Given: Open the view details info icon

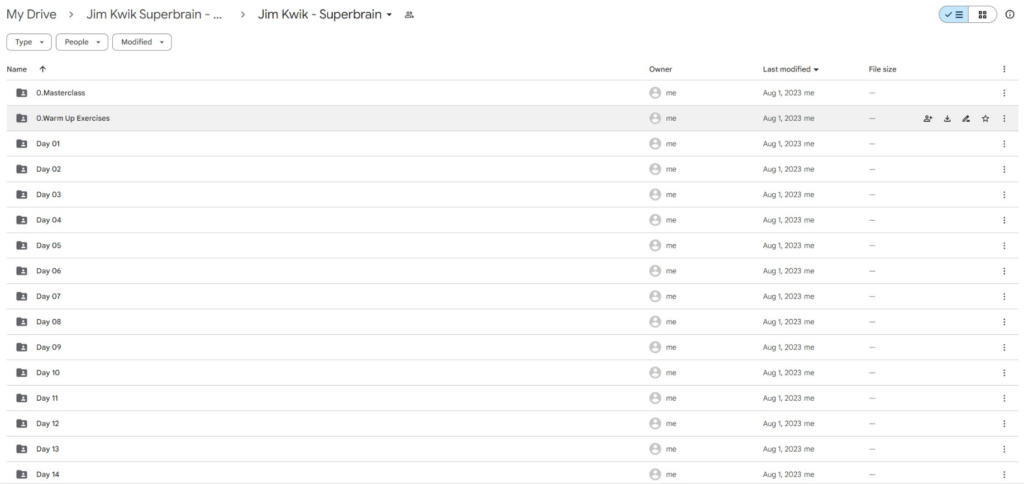Looking at the screenshot, I should tap(1010, 15).
